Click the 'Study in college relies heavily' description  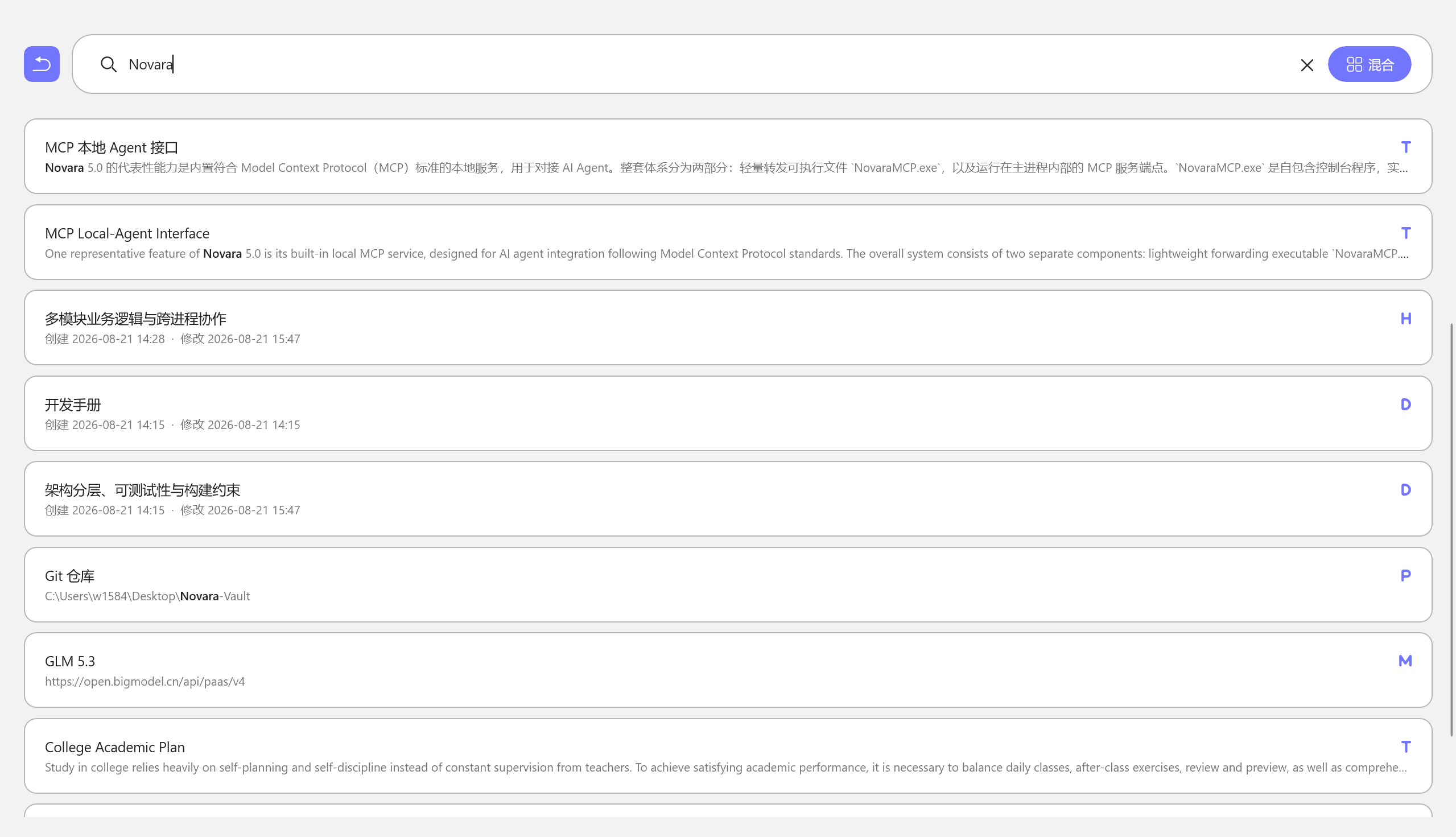pos(726,768)
